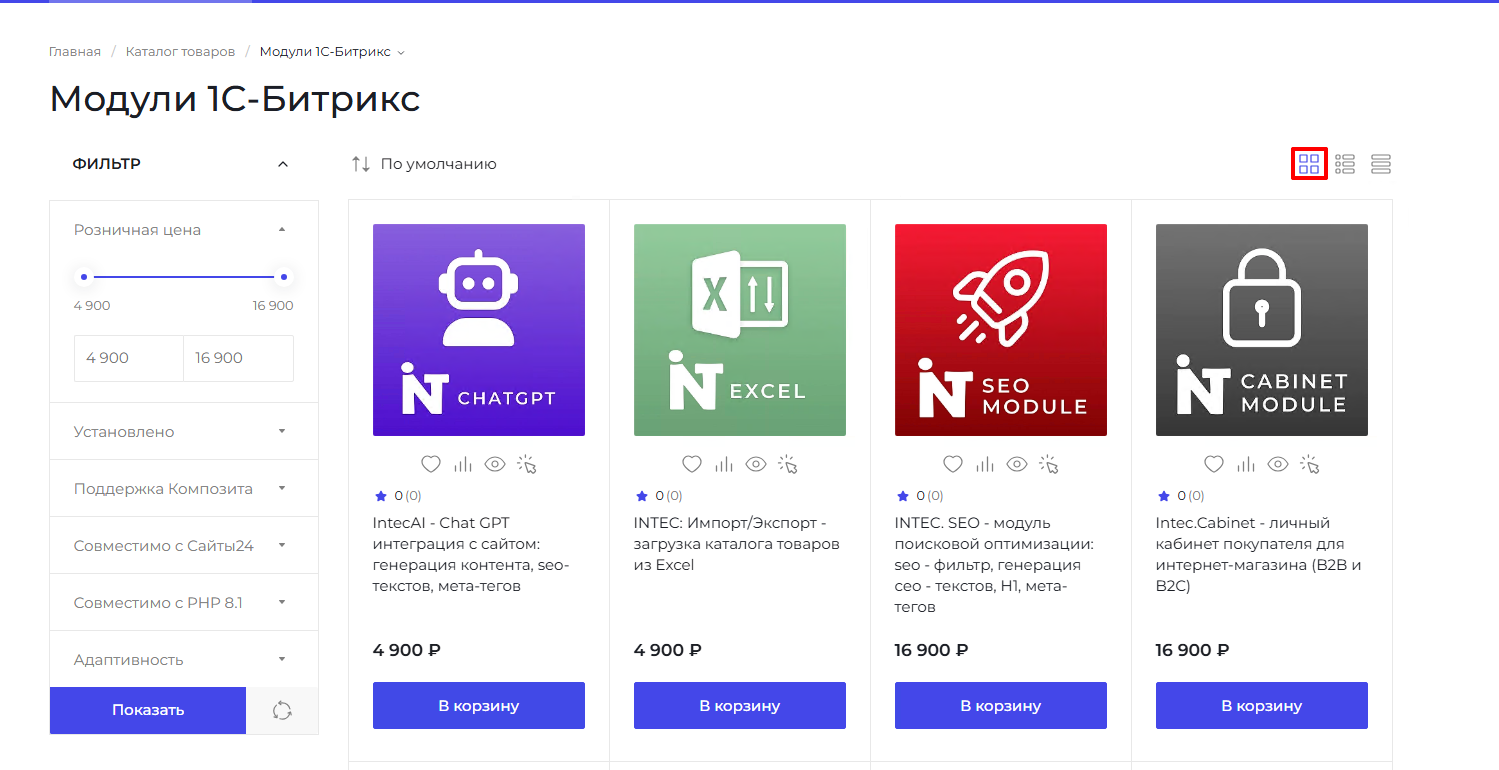Open Каталог товаров breadcrumb
This screenshot has height=770, width=1499.
[x=180, y=52]
